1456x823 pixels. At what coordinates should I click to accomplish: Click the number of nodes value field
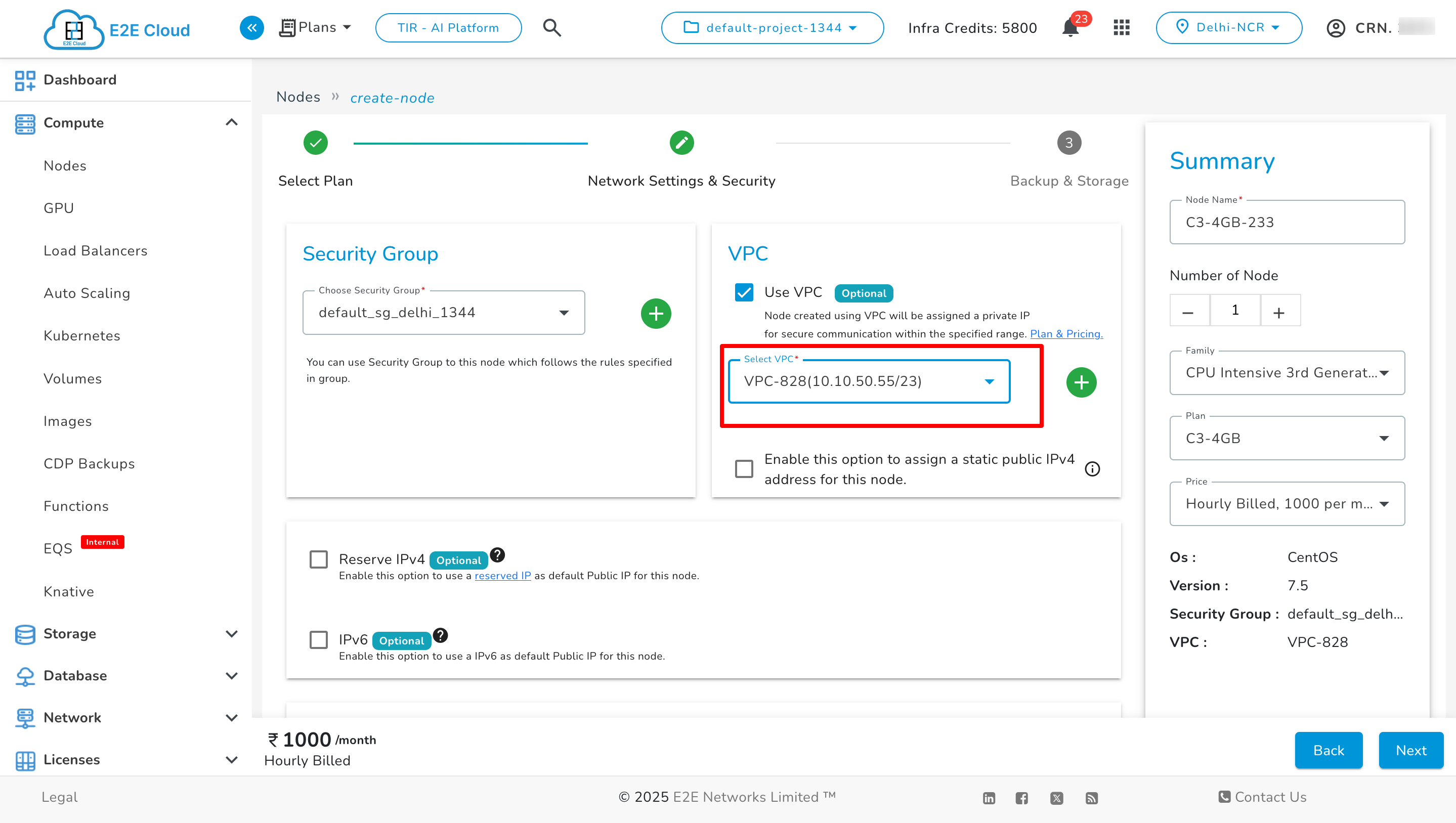click(1235, 310)
